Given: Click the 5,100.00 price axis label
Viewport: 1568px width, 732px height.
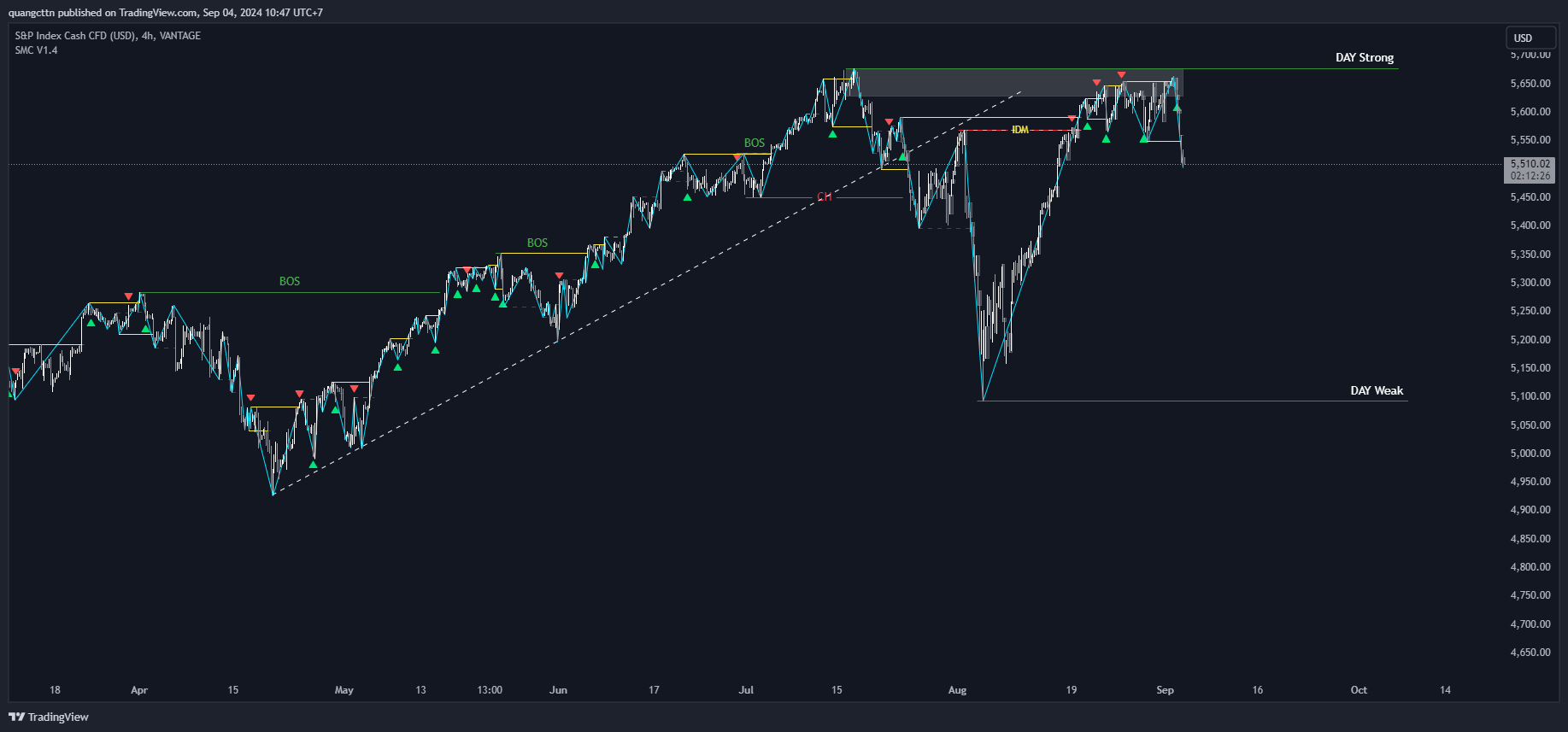Looking at the screenshot, I should point(1530,396).
